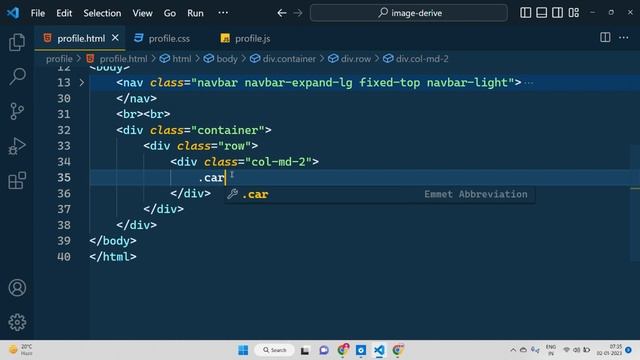Open the Run menu
640x360 pixels.
(x=195, y=13)
